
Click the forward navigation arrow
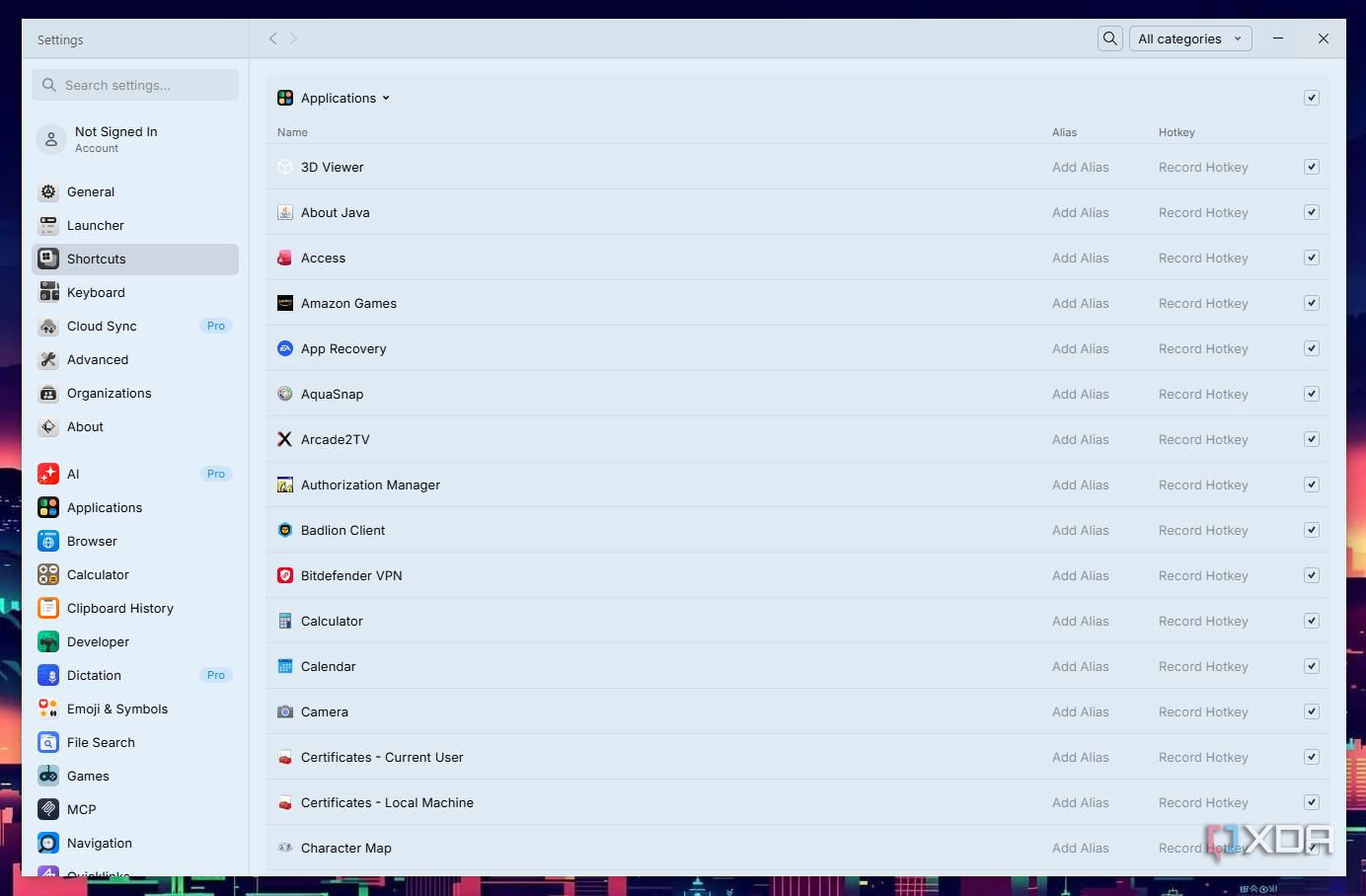point(293,38)
